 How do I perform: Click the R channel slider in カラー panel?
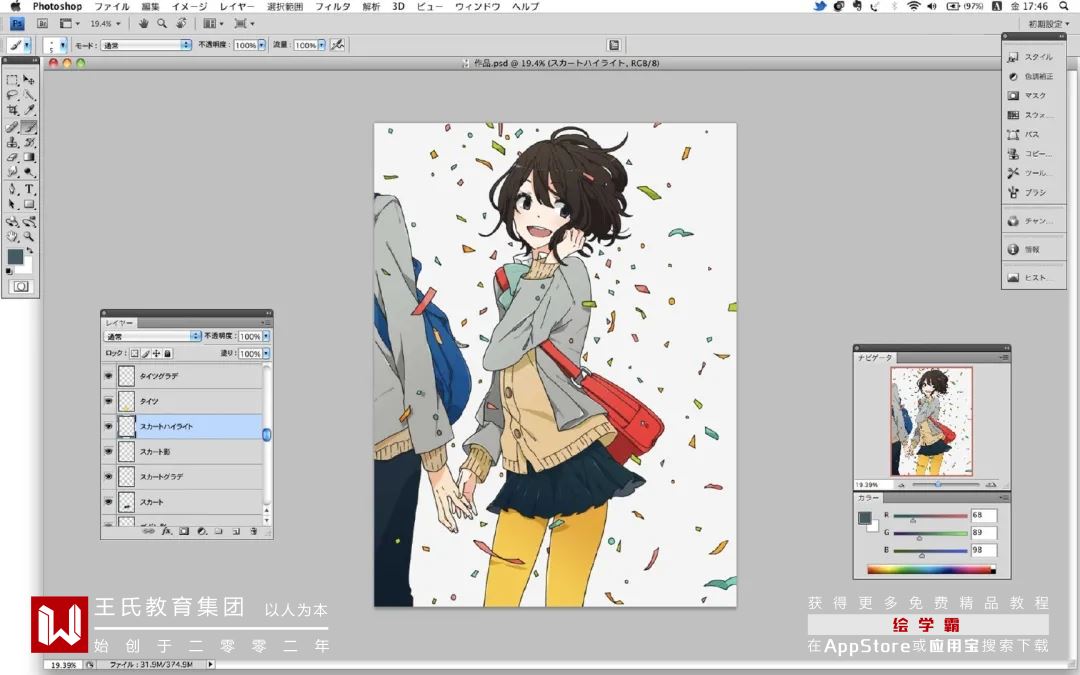pos(931,517)
